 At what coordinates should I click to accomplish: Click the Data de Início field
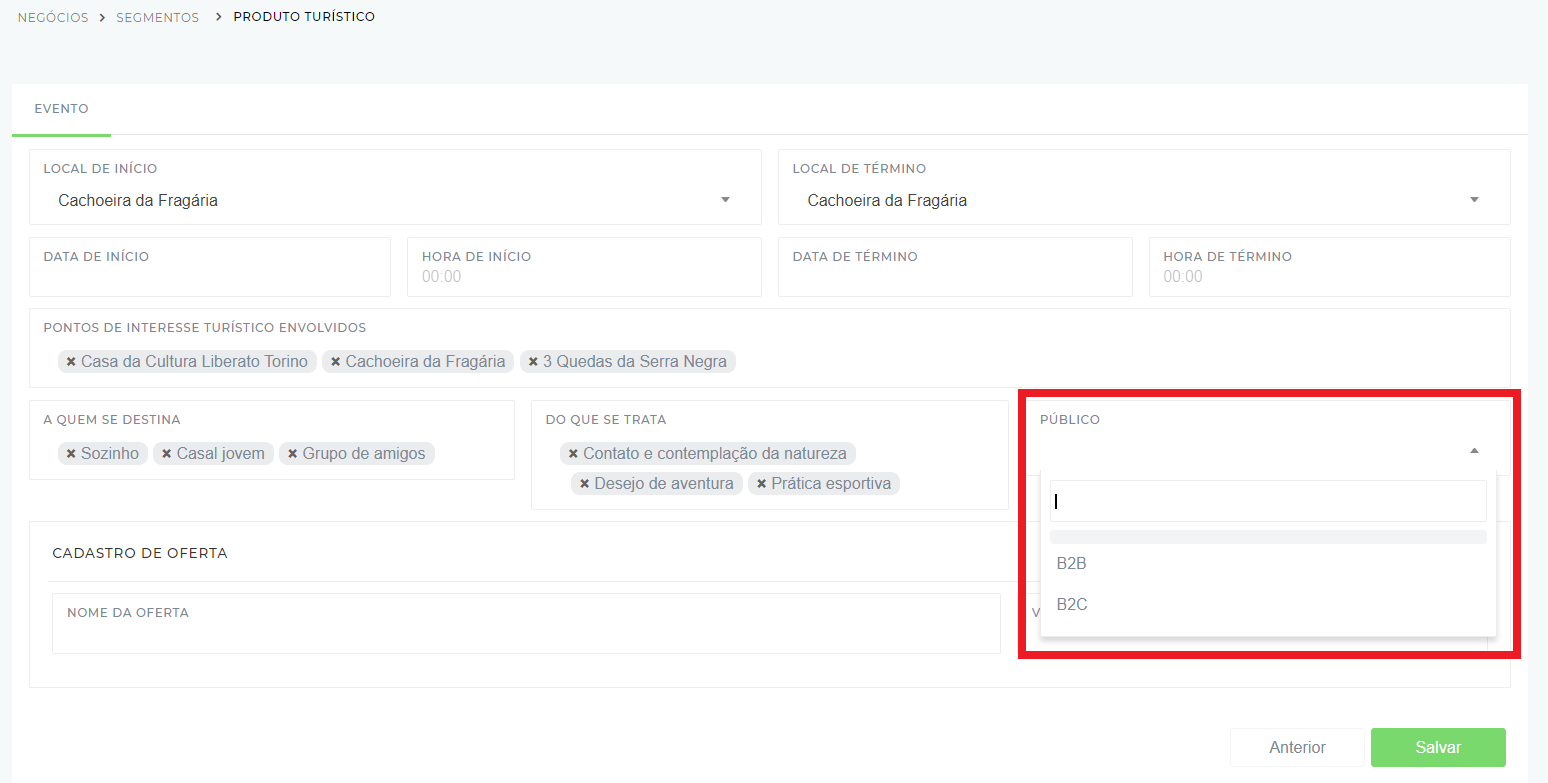(x=210, y=267)
